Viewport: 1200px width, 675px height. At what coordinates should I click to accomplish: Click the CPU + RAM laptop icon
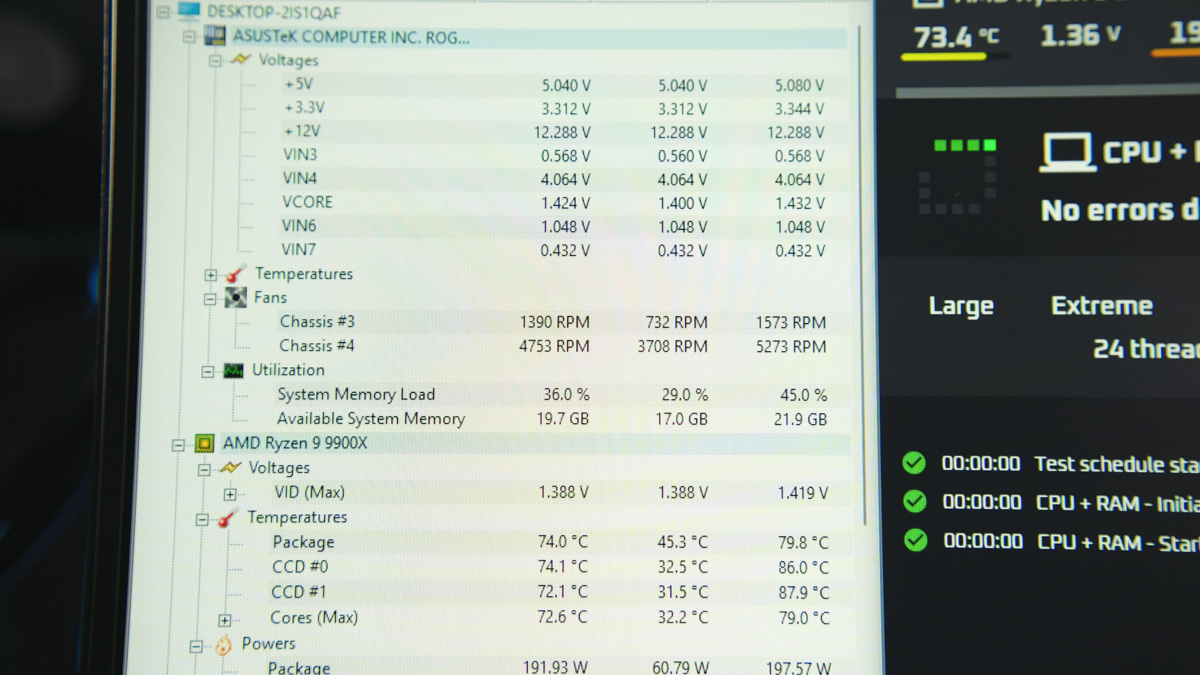[x=1066, y=152]
